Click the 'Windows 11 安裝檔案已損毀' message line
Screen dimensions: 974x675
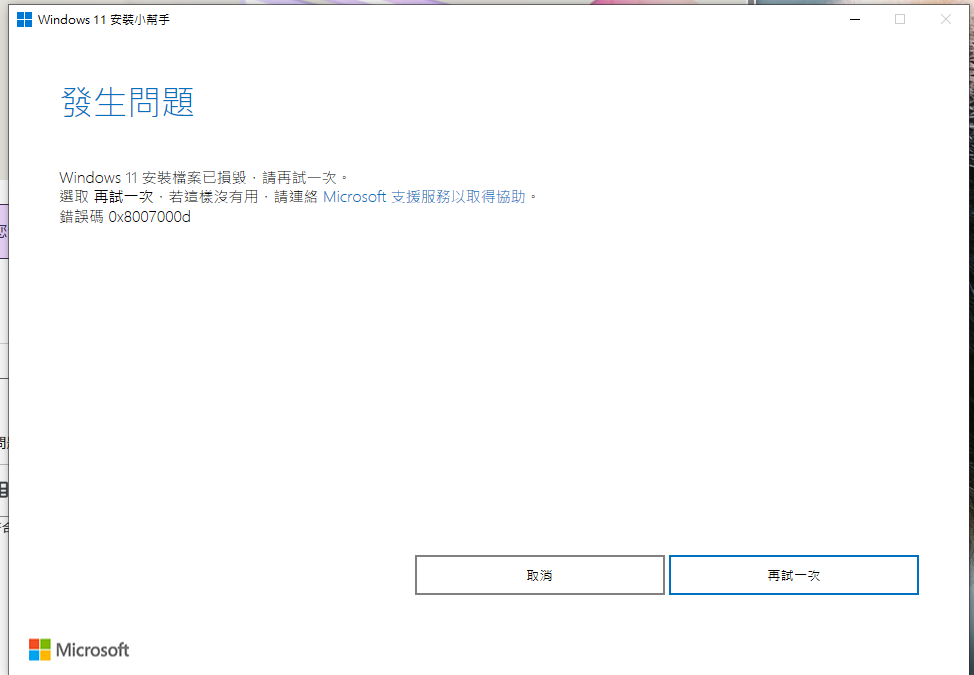point(204,178)
